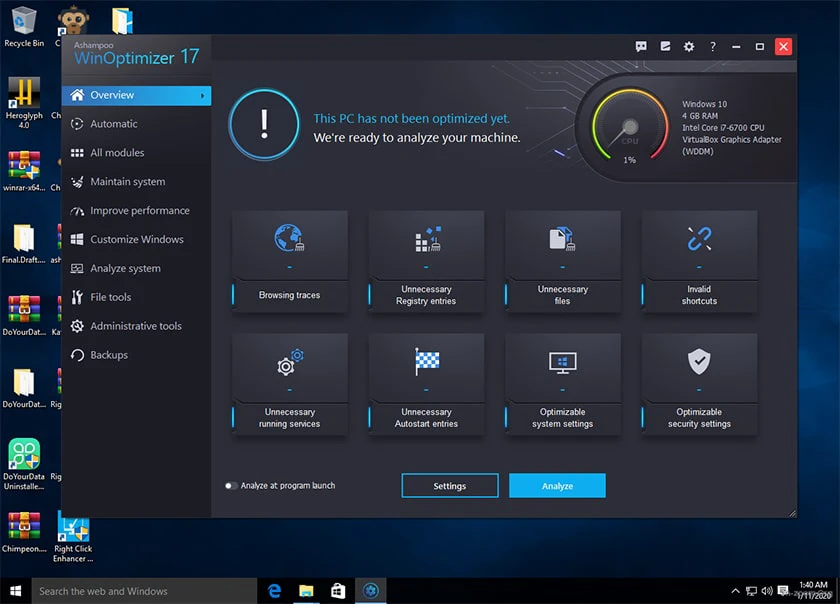Viewport: 840px width, 604px height.
Task: Open the Invalid shortcuts broken-link icon
Action: click(x=699, y=238)
